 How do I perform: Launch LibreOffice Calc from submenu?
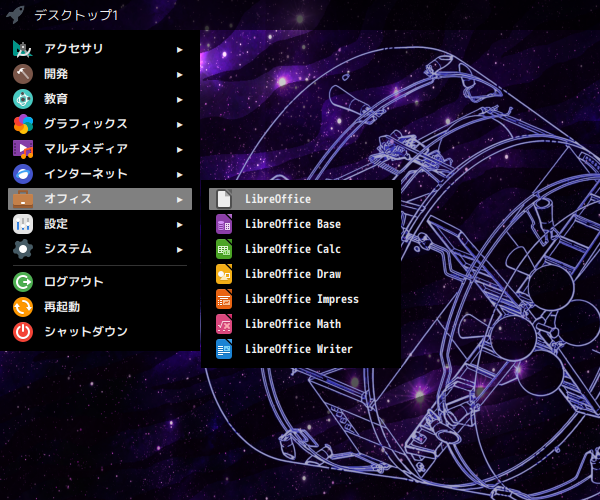(301, 249)
